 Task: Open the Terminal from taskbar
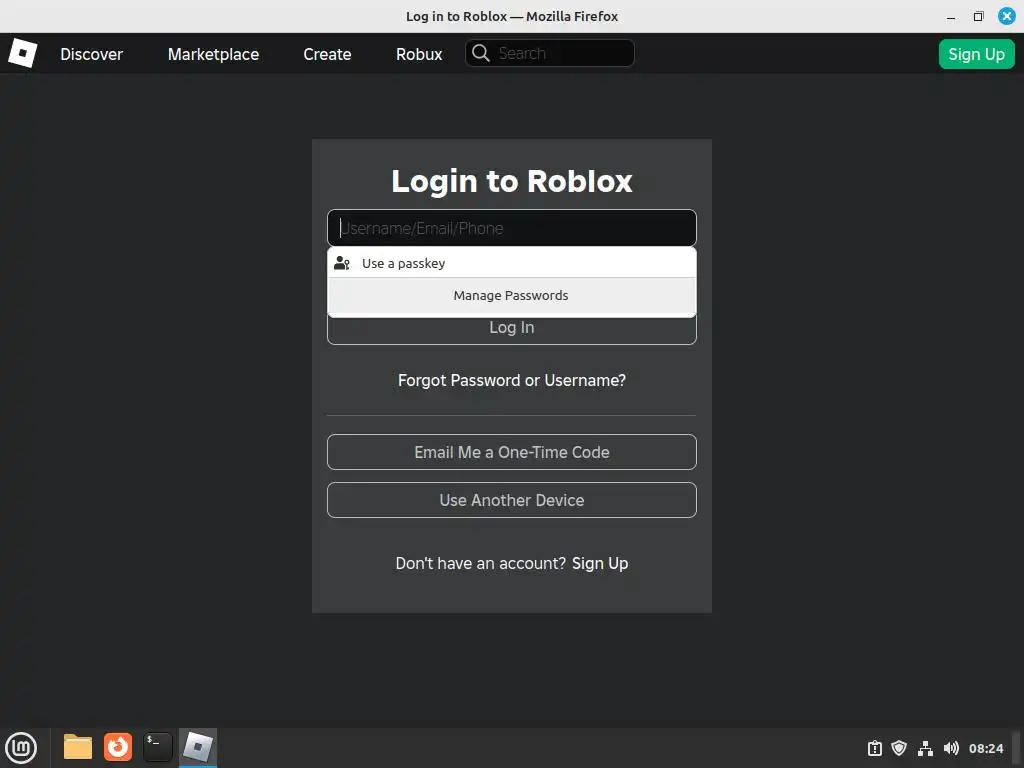click(157, 747)
